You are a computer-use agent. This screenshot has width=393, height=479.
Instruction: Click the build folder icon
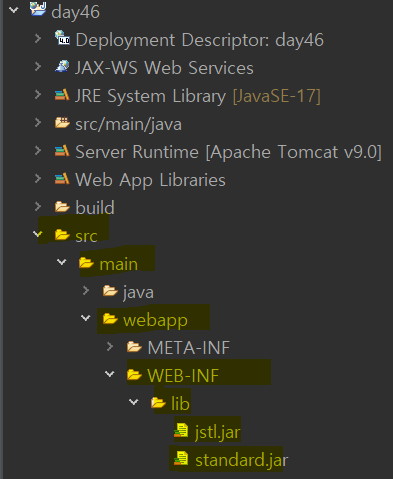[x=62, y=207]
